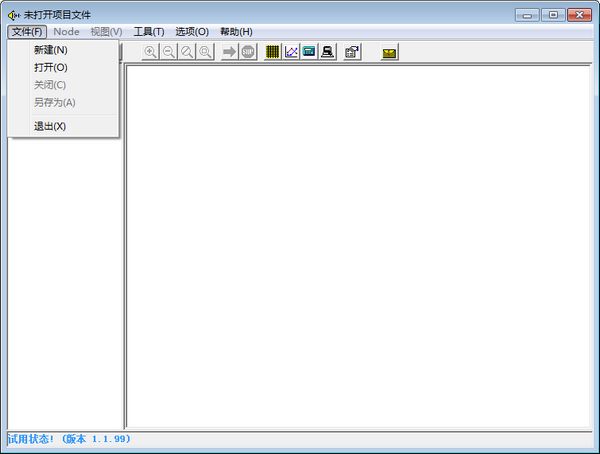Click the zoom out magnifier icon
This screenshot has height=454, width=600.
(168, 52)
